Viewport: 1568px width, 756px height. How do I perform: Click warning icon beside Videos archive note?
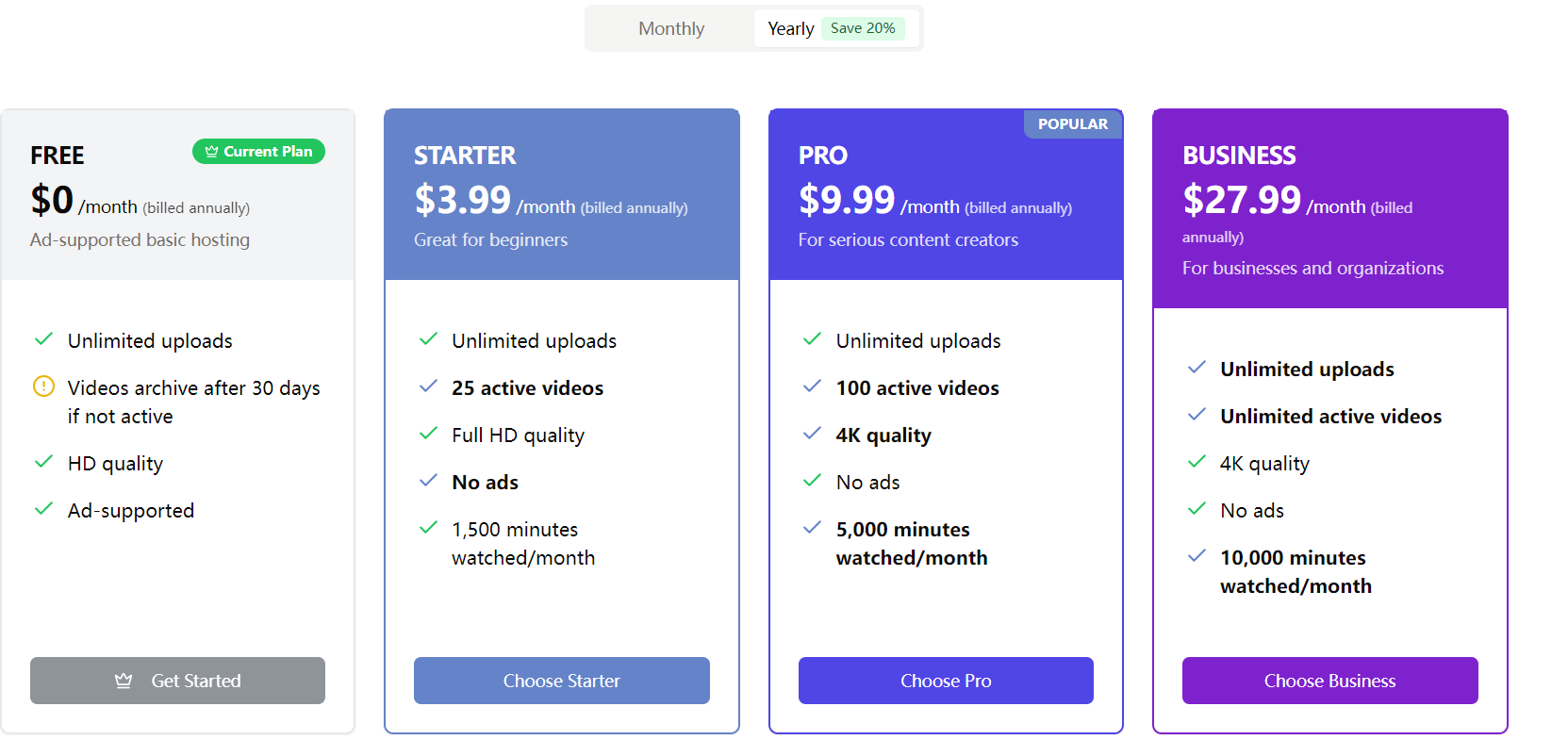point(43,386)
